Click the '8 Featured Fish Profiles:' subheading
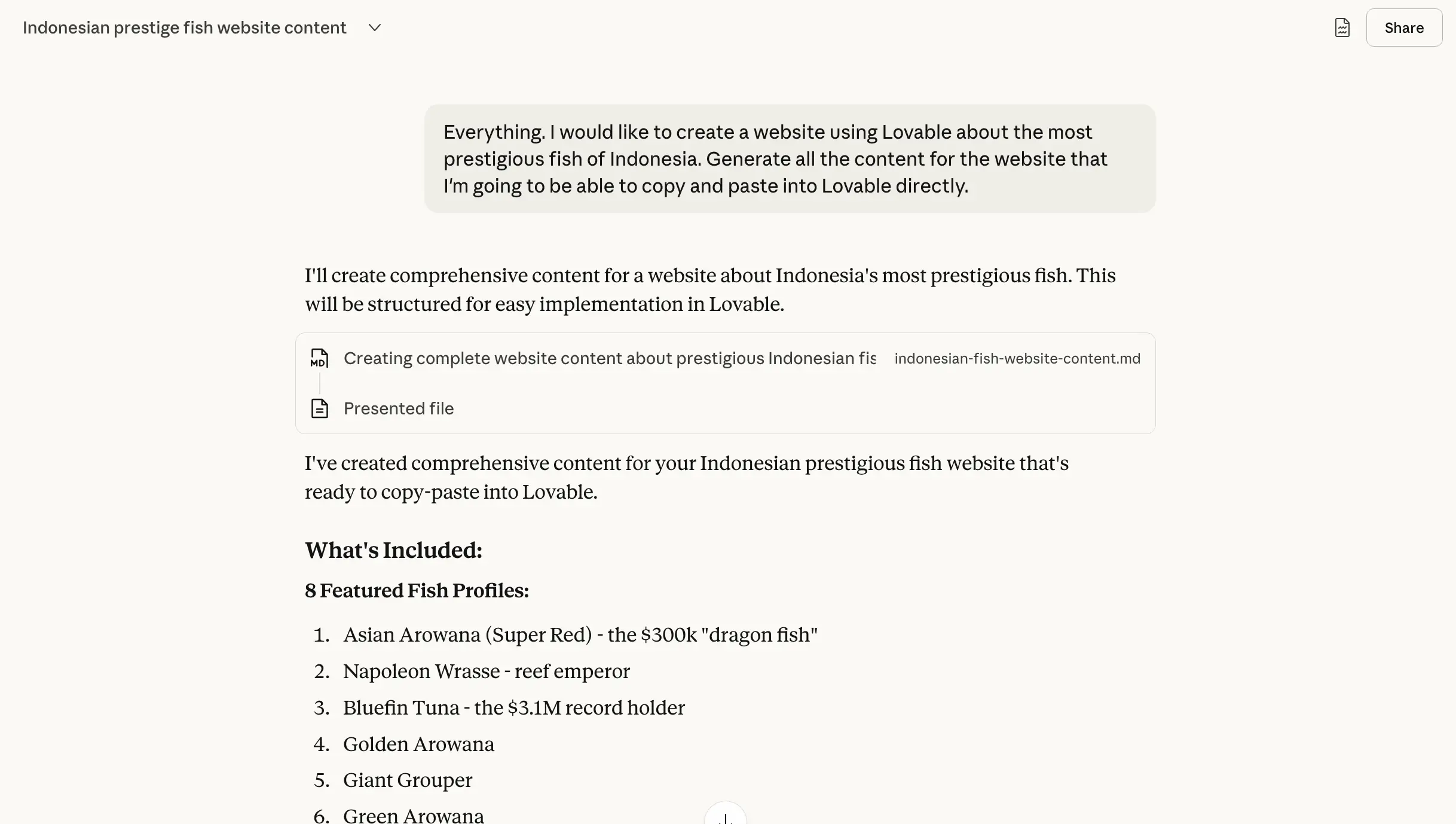The image size is (1456, 824). 417,590
